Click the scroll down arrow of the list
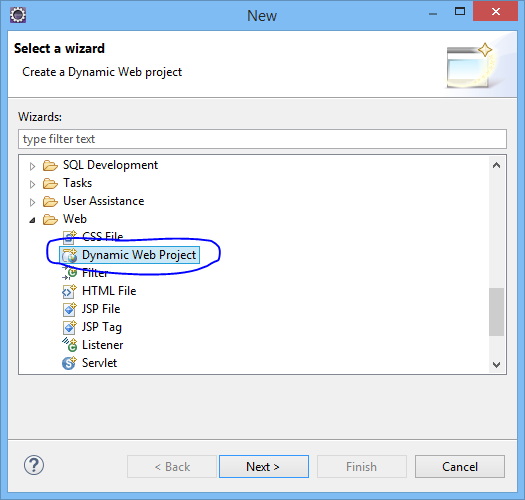The image size is (525, 500). tap(497, 364)
